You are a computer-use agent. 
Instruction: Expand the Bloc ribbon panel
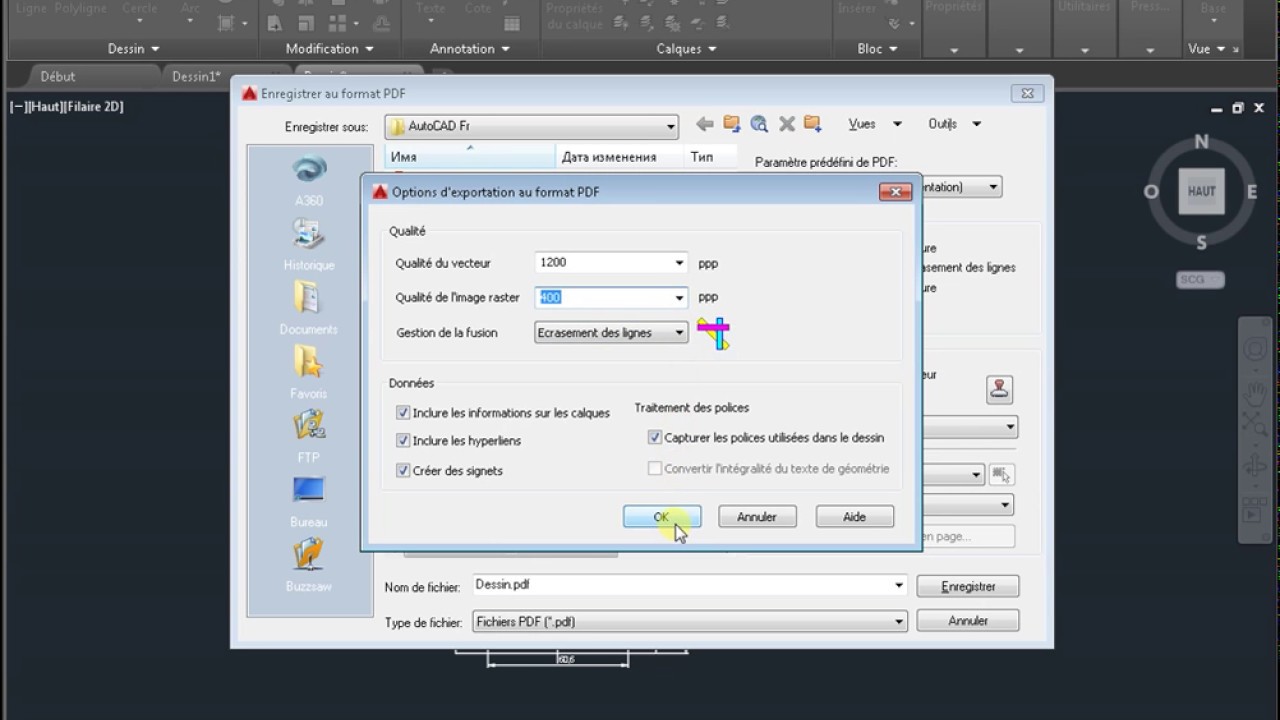tap(877, 48)
